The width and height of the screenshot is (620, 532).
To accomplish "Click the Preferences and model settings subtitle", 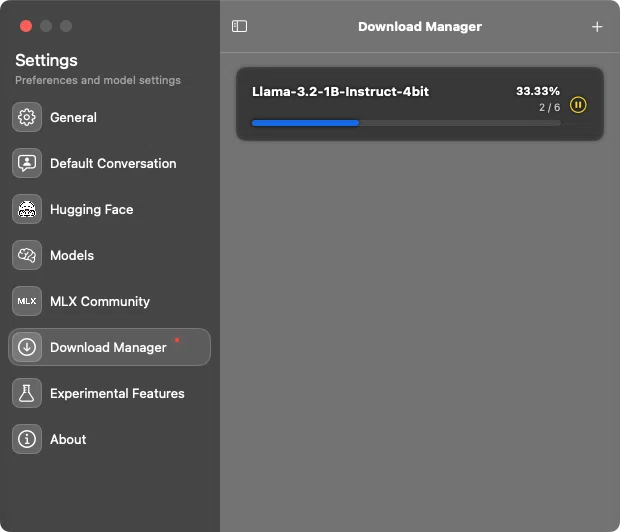I will tap(98, 80).
